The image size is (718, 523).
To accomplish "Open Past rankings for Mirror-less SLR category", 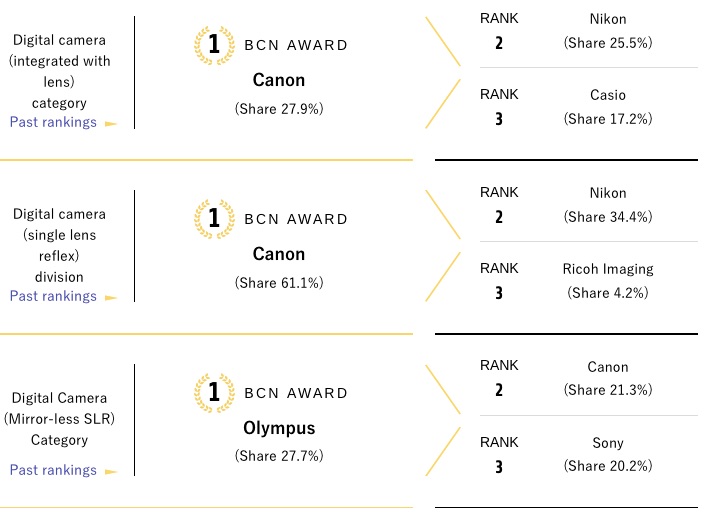I will [x=53, y=470].
